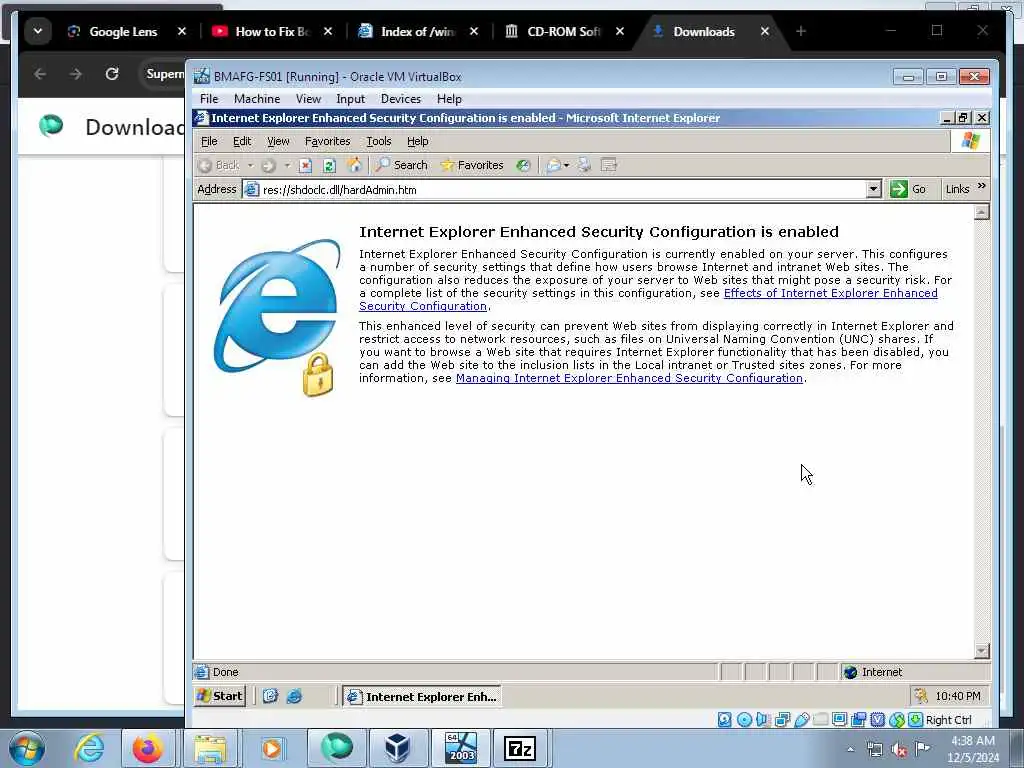The height and width of the screenshot is (768, 1024).
Task: Open the Favorites toolbar button
Action: click(x=472, y=165)
